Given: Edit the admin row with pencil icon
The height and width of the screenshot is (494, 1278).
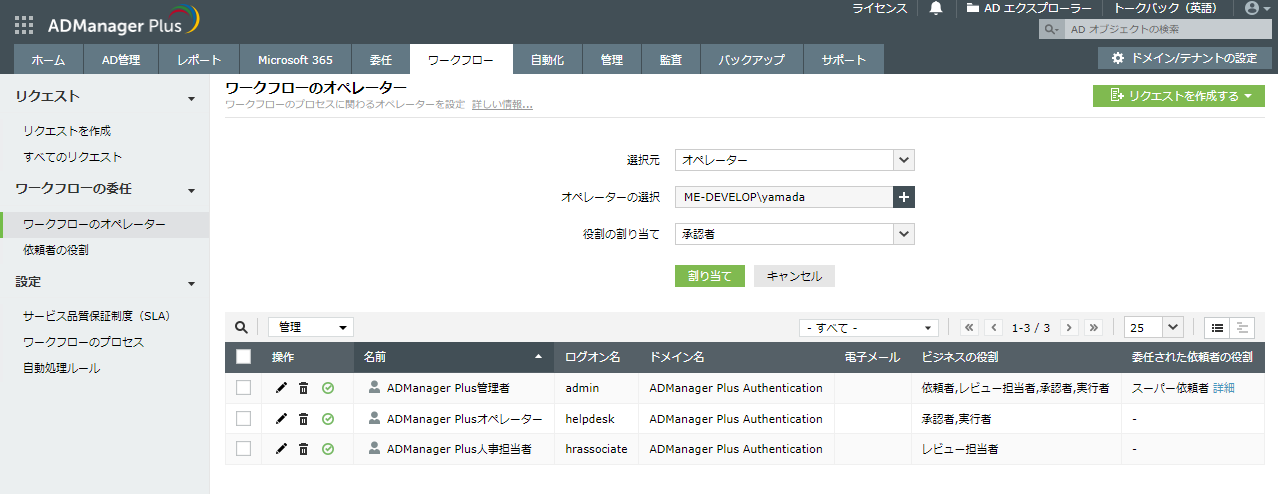Looking at the screenshot, I should 281,388.
